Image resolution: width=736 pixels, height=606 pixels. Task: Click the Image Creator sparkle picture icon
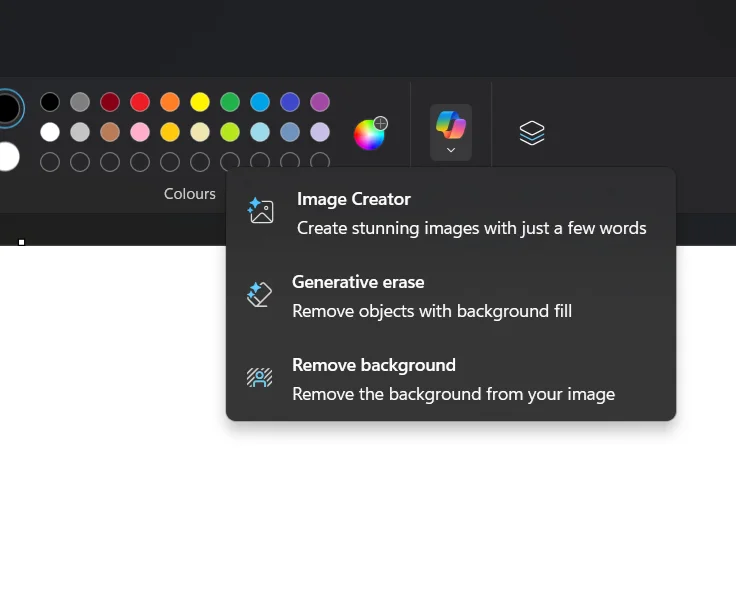pos(261,210)
